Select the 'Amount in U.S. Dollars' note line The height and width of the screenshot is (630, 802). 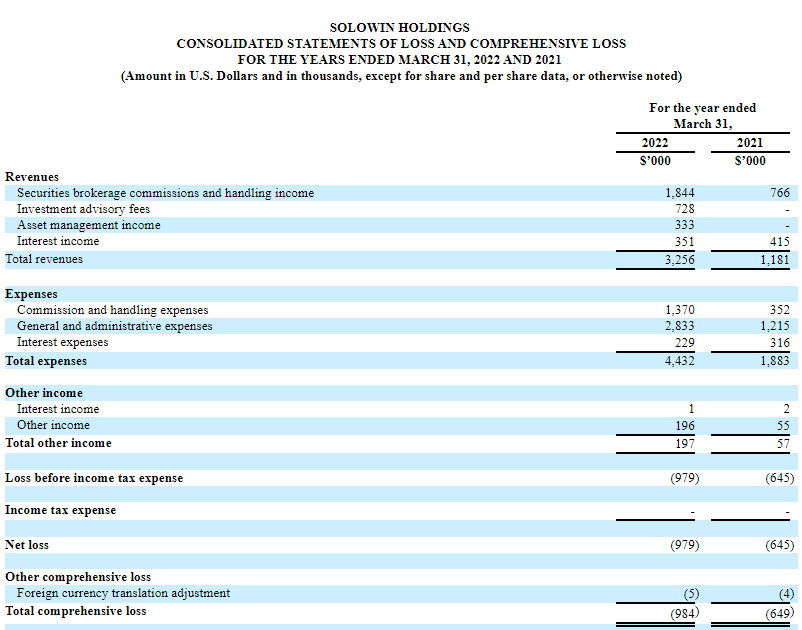tap(402, 76)
